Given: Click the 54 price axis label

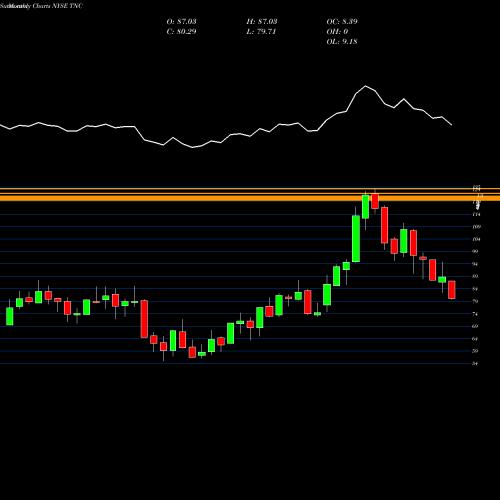Looking at the screenshot, I should [475, 364].
